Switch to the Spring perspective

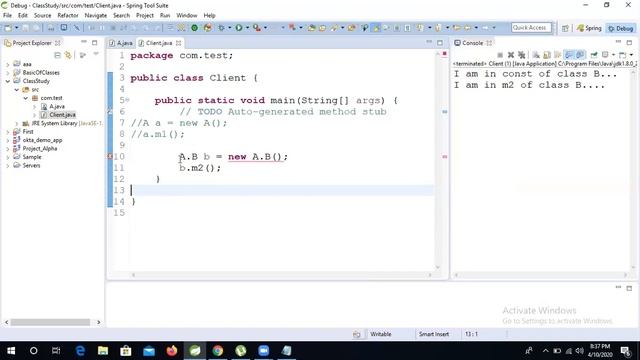pos(589,28)
